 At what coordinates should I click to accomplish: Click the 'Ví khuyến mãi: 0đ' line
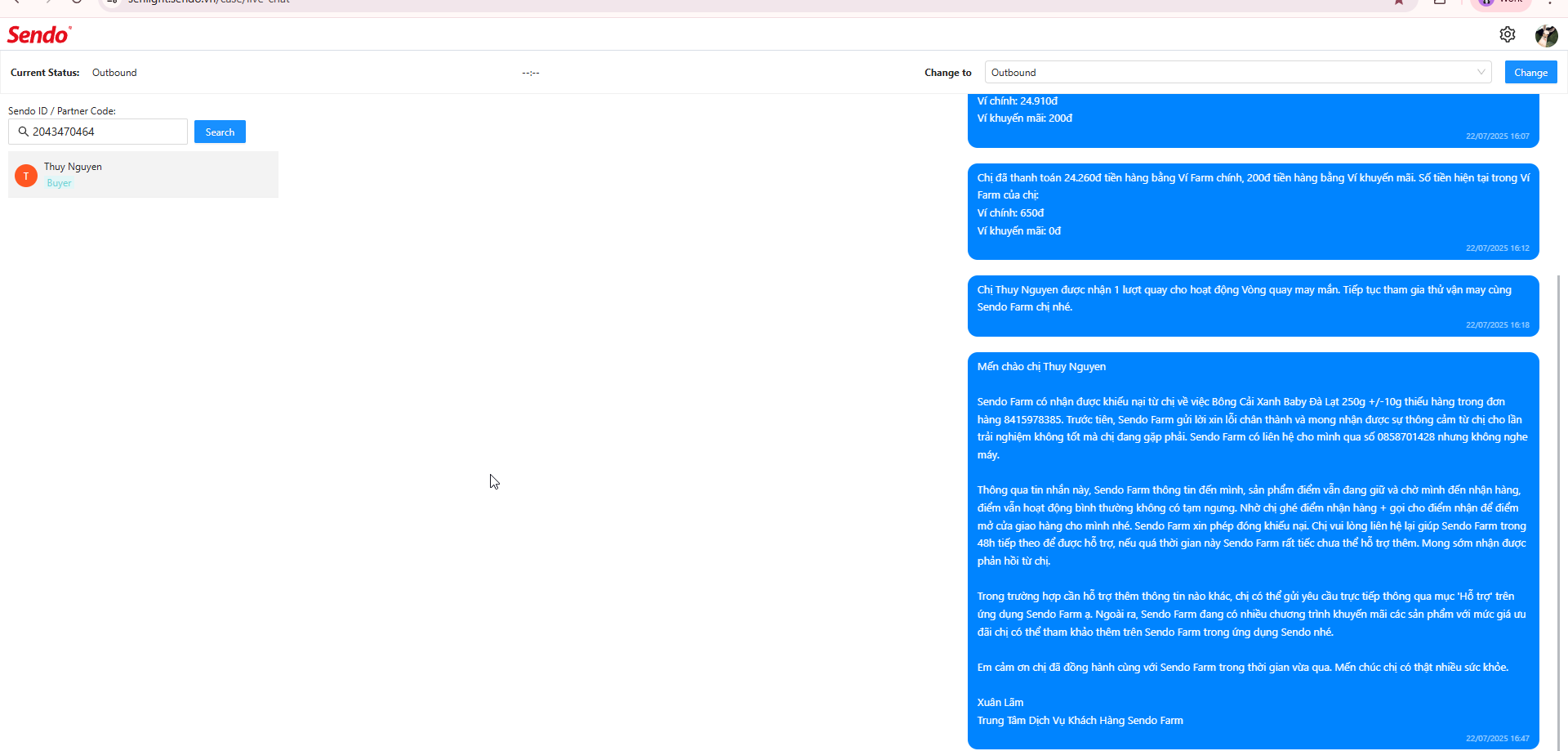click(1019, 231)
